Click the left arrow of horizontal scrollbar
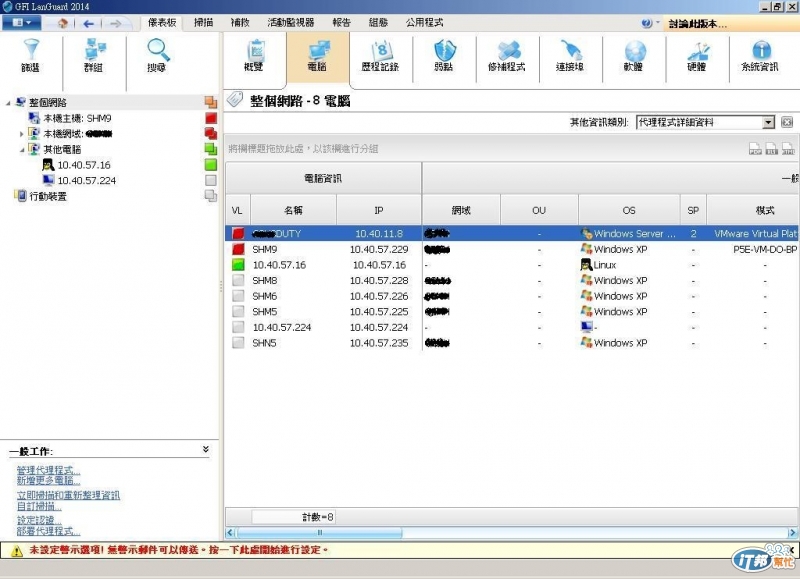 [230, 533]
